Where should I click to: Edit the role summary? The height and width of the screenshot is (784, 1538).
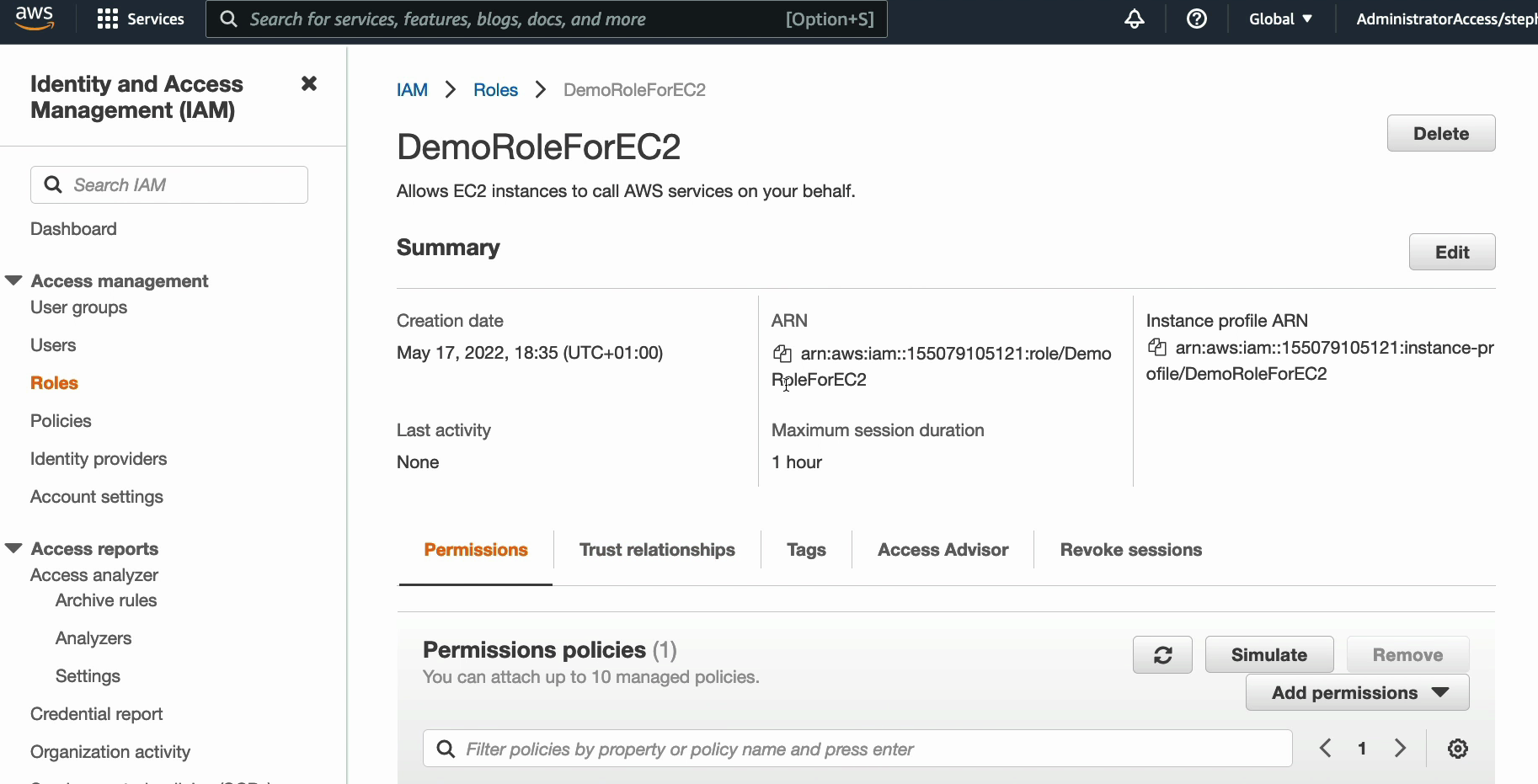point(1452,252)
